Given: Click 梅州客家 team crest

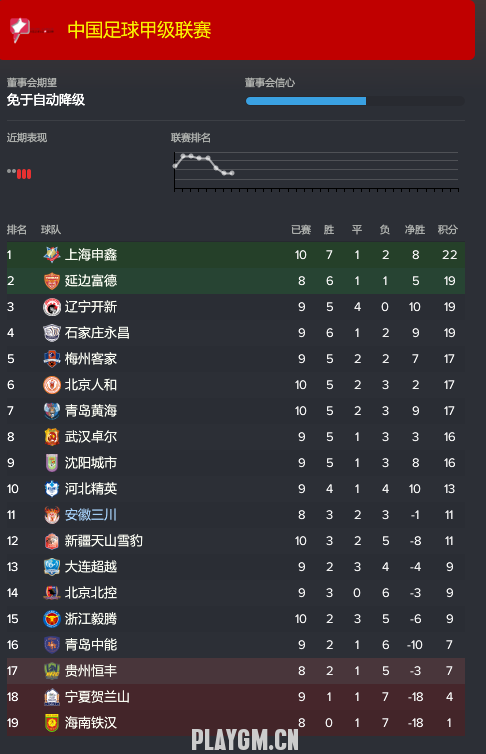Looking at the screenshot, I should 51,359.
